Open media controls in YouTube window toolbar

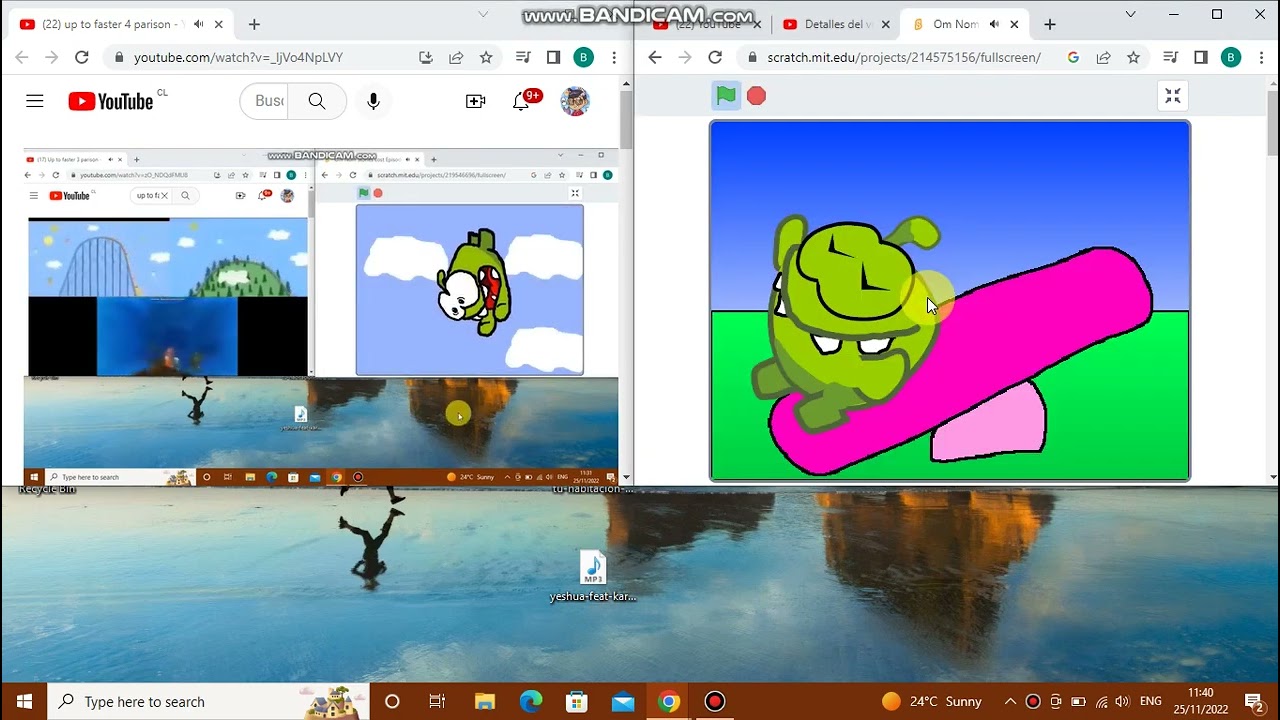click(x=523, y=57)
